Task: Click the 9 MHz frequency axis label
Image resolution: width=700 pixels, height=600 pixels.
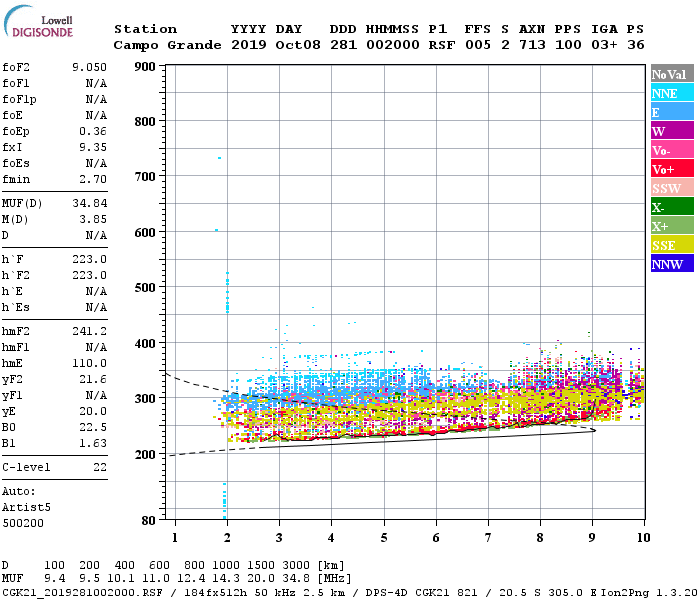Action: (x=592, y=538)
